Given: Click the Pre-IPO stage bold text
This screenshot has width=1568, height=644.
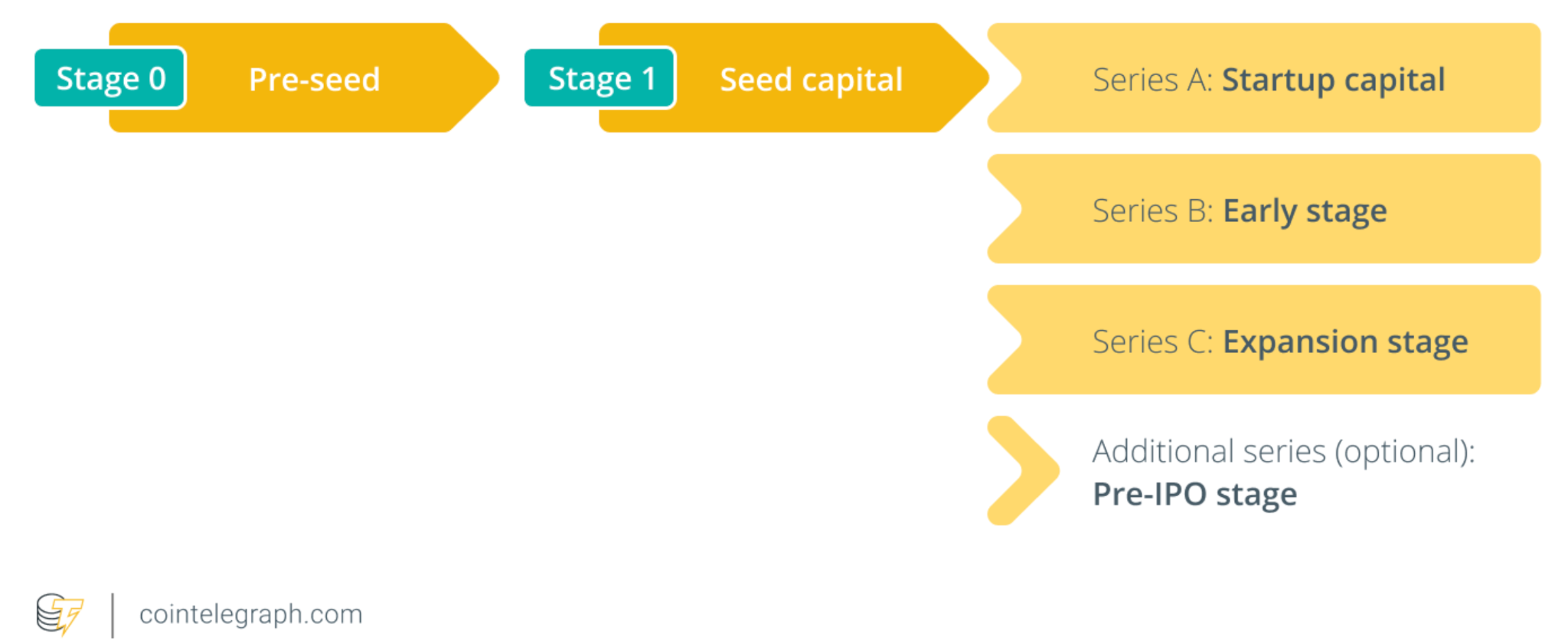Looking at the screenshot, I should tap(1194, 495).
